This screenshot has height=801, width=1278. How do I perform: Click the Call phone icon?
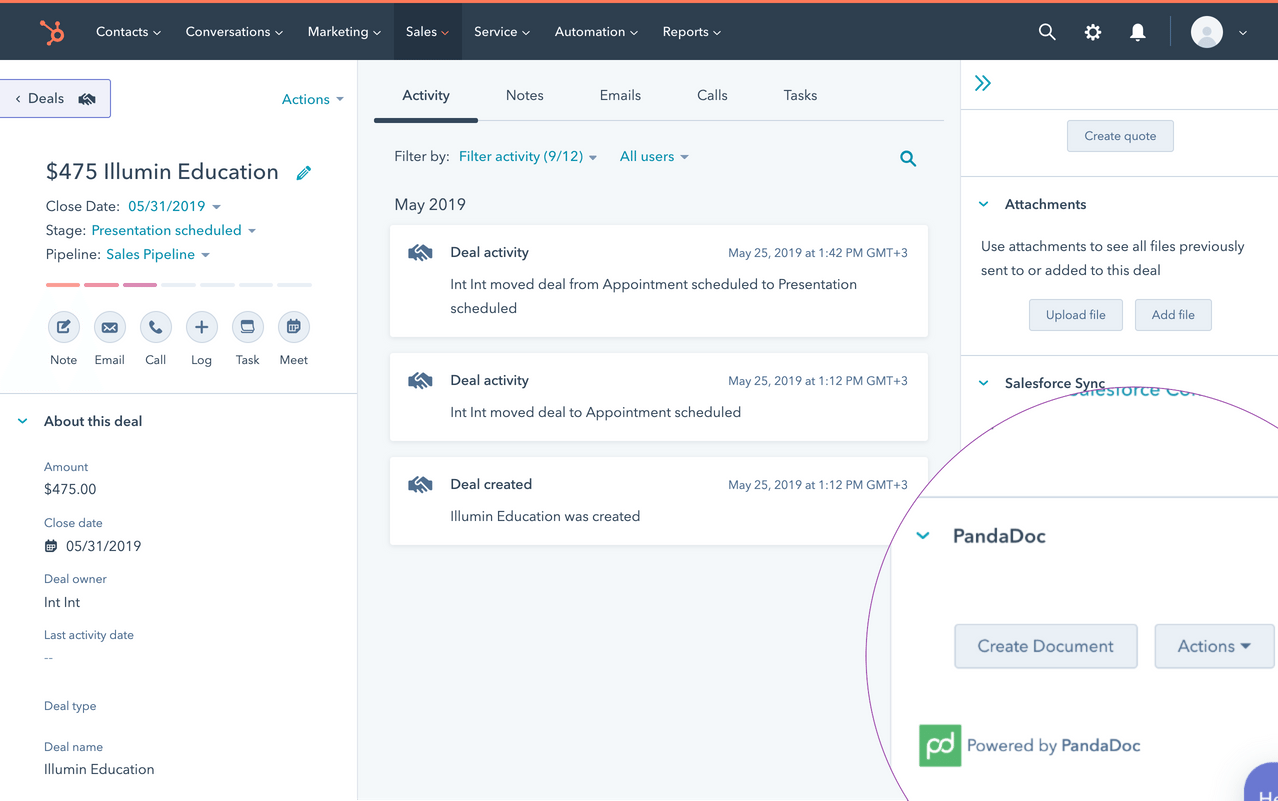click(155, 327)
